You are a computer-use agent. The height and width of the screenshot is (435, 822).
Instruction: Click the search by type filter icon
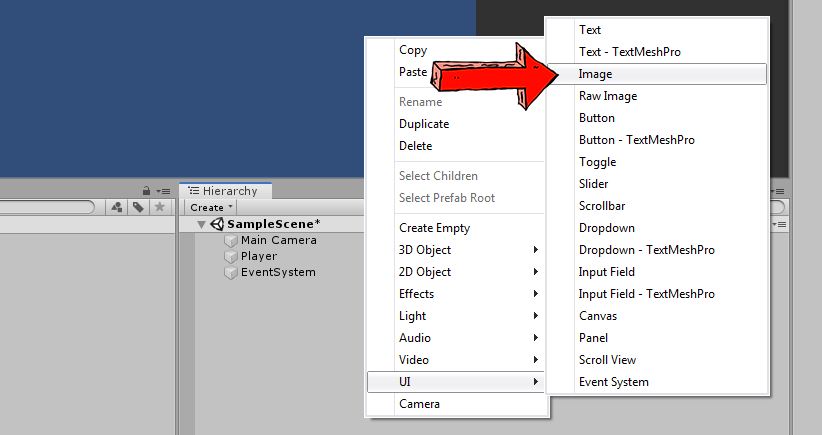(x=117, y=207)
